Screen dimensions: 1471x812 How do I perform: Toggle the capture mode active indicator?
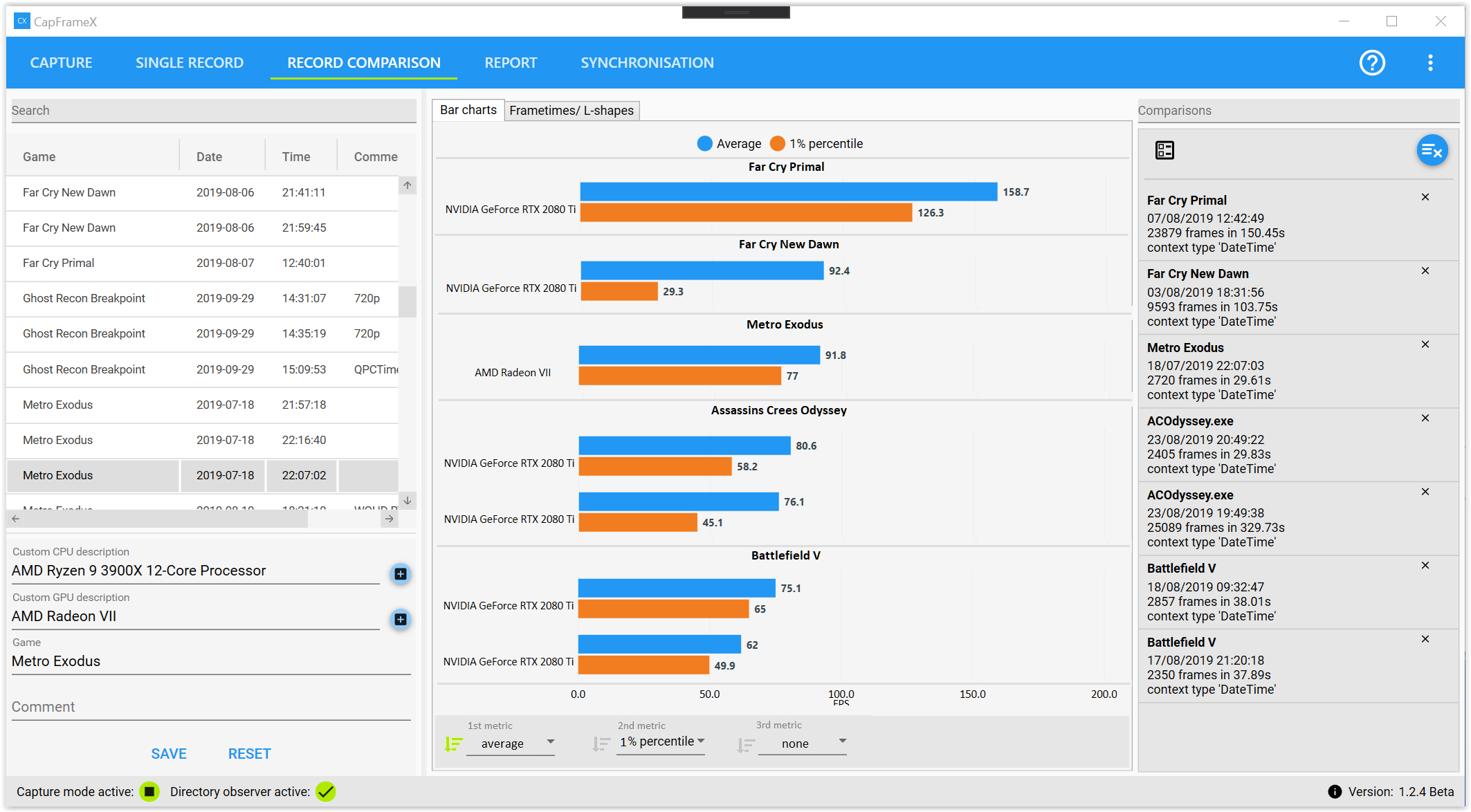click(x=149, y=792)
